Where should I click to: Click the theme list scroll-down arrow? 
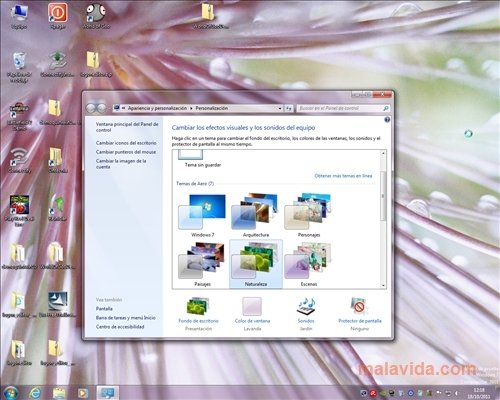[x=383, y=285]
